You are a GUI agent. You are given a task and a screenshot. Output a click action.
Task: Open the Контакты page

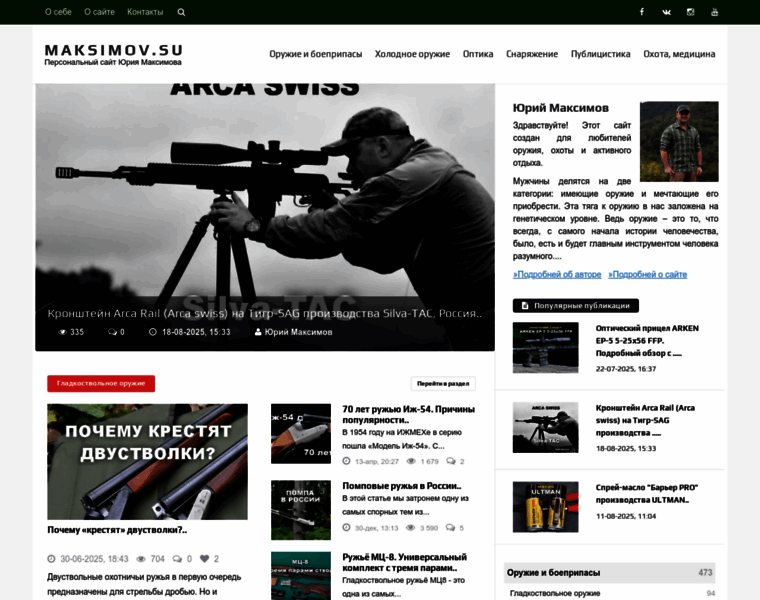tap(145, 12)
